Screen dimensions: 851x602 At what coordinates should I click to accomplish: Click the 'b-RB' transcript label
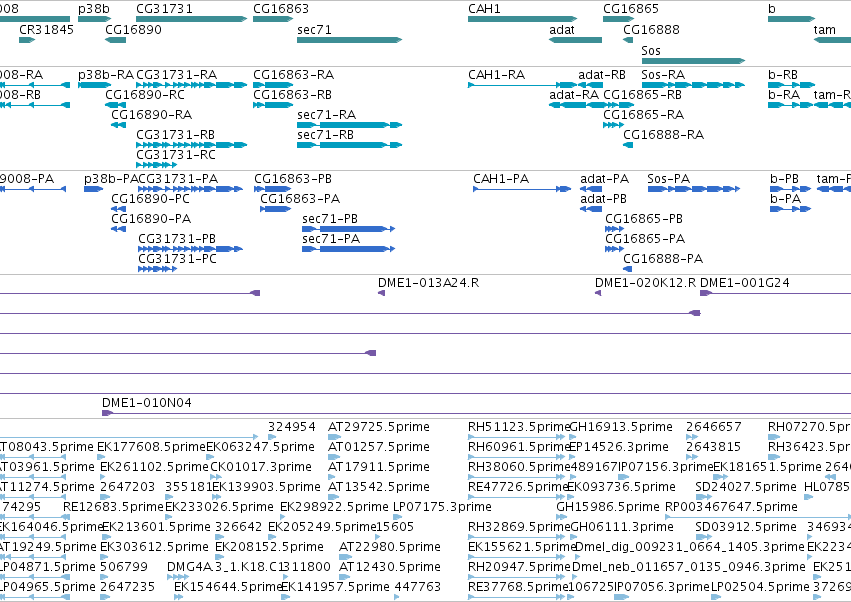(x=783, y=75)
